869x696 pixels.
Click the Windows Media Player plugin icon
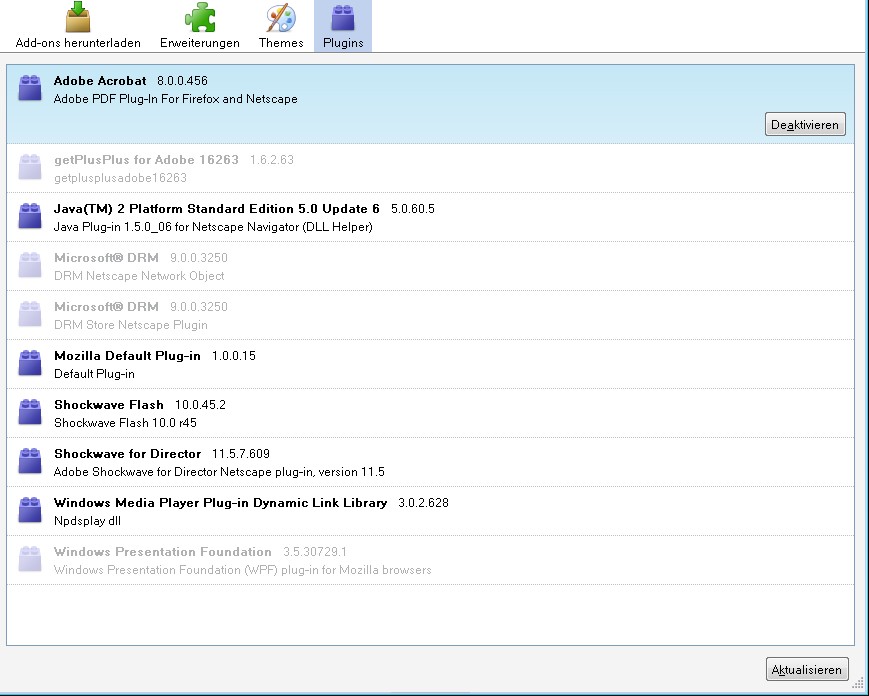point(30,510)
